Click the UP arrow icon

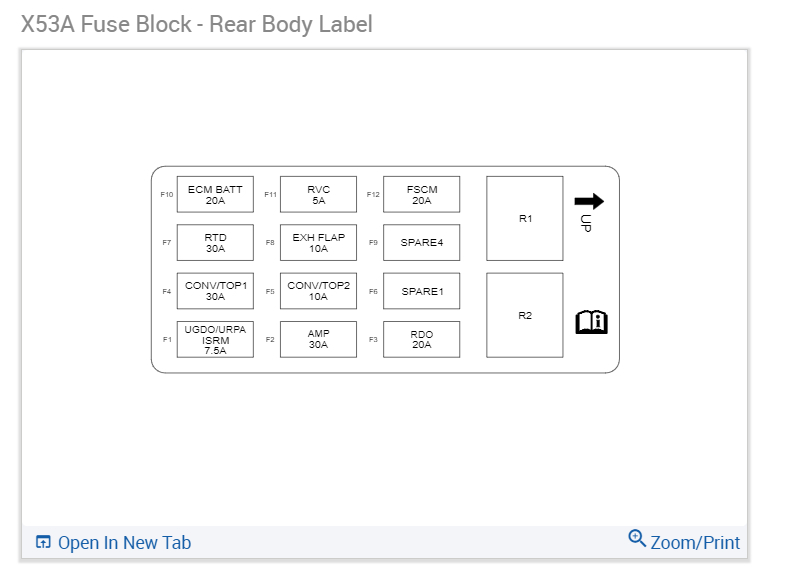[589, 202]
